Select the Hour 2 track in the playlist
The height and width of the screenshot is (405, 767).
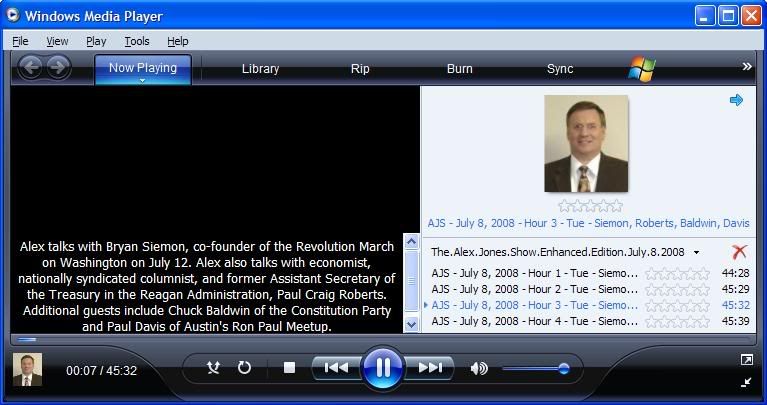(x=535, y=289)
